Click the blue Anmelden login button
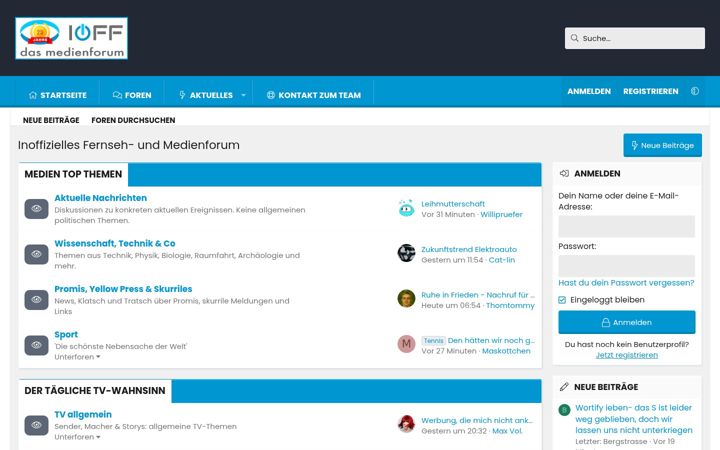 point(627,322)
